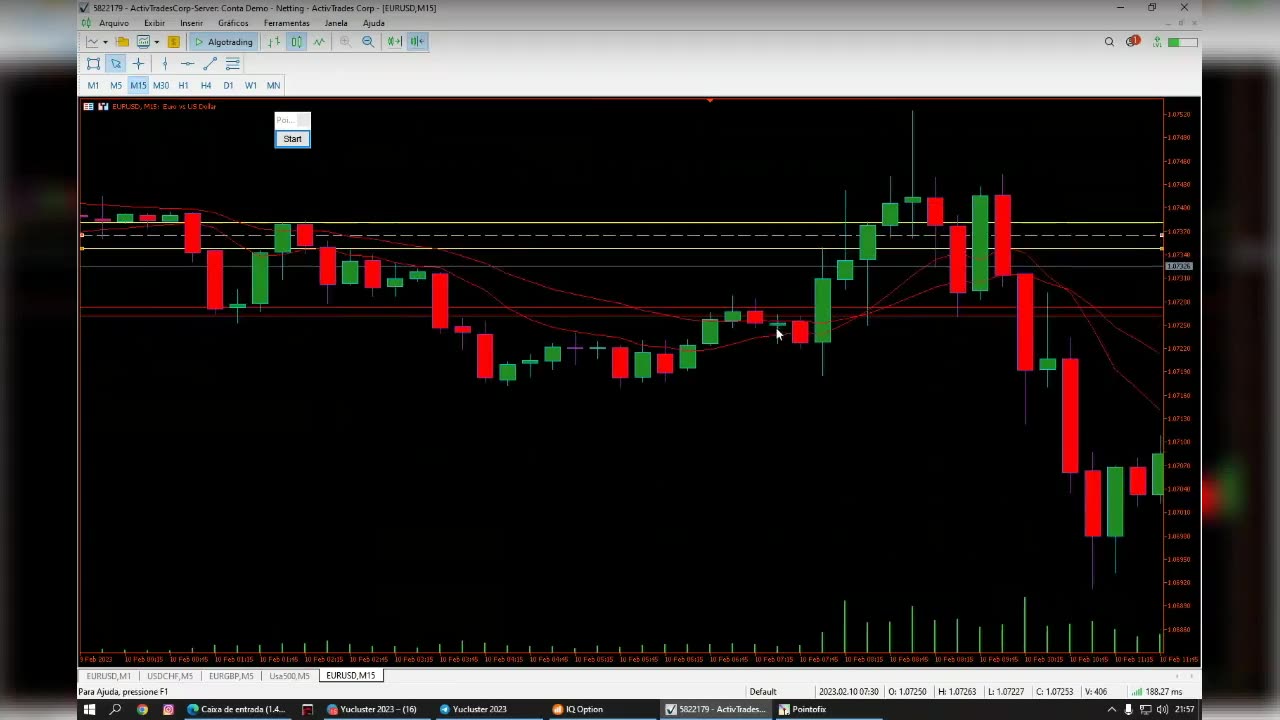Switch to Usa500,M5 chart tab

click(289, 676)
